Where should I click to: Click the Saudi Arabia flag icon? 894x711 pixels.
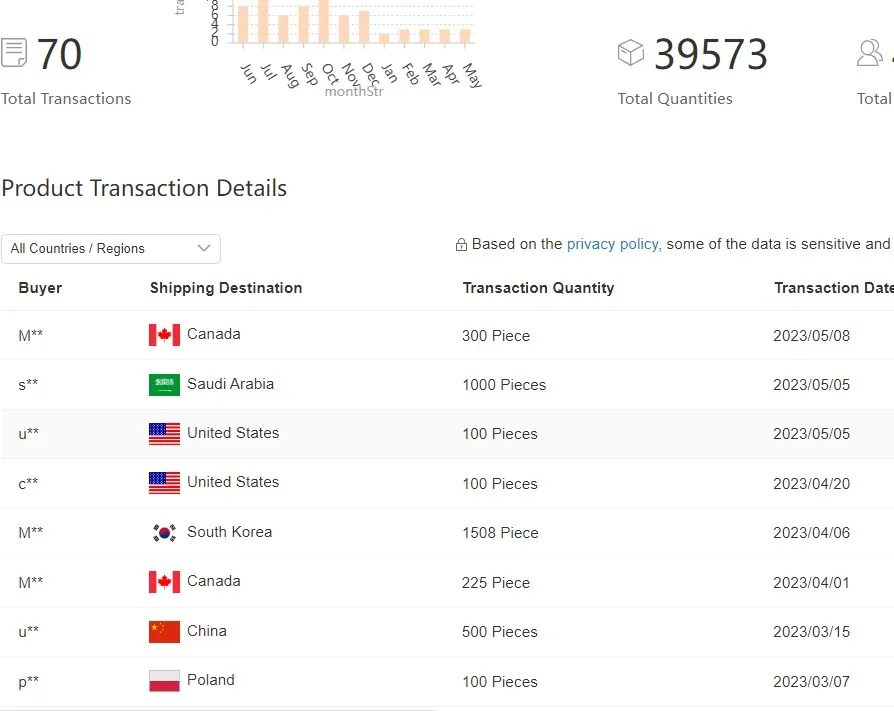tap(164, 385)
